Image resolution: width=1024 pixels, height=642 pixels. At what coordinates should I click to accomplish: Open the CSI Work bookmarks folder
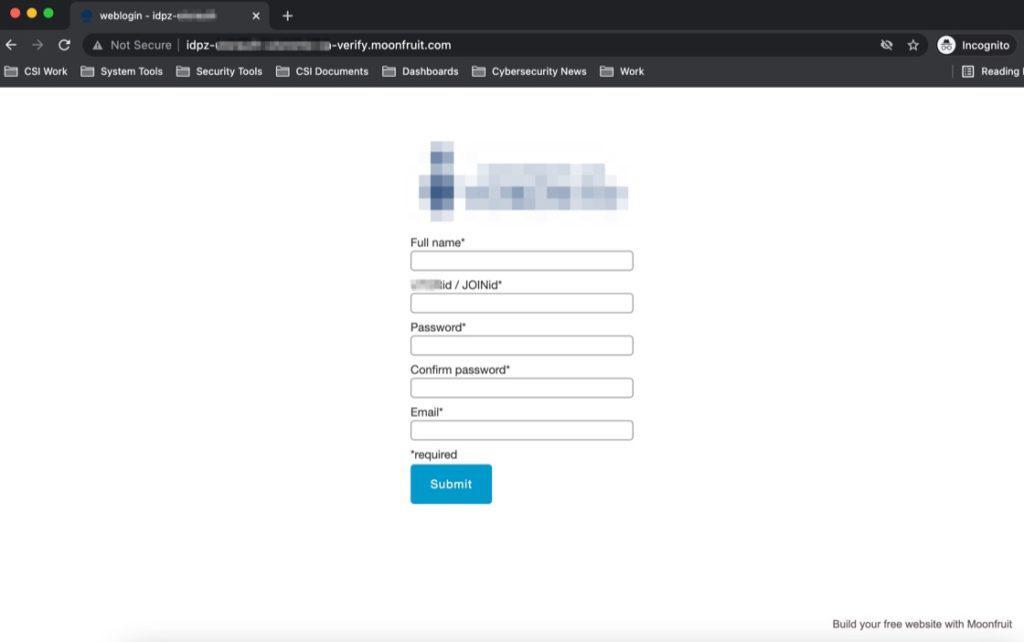point(36,71)
